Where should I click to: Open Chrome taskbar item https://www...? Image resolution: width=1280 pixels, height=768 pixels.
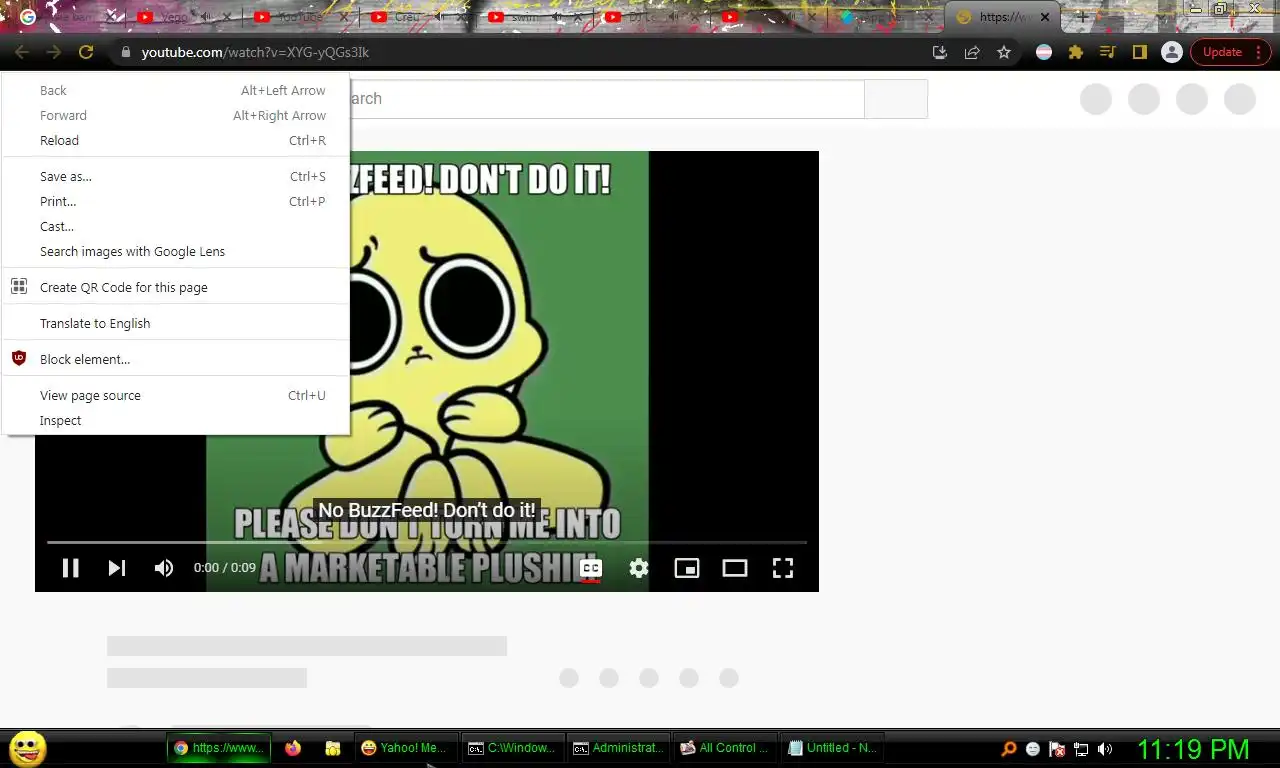click(219, 748)
